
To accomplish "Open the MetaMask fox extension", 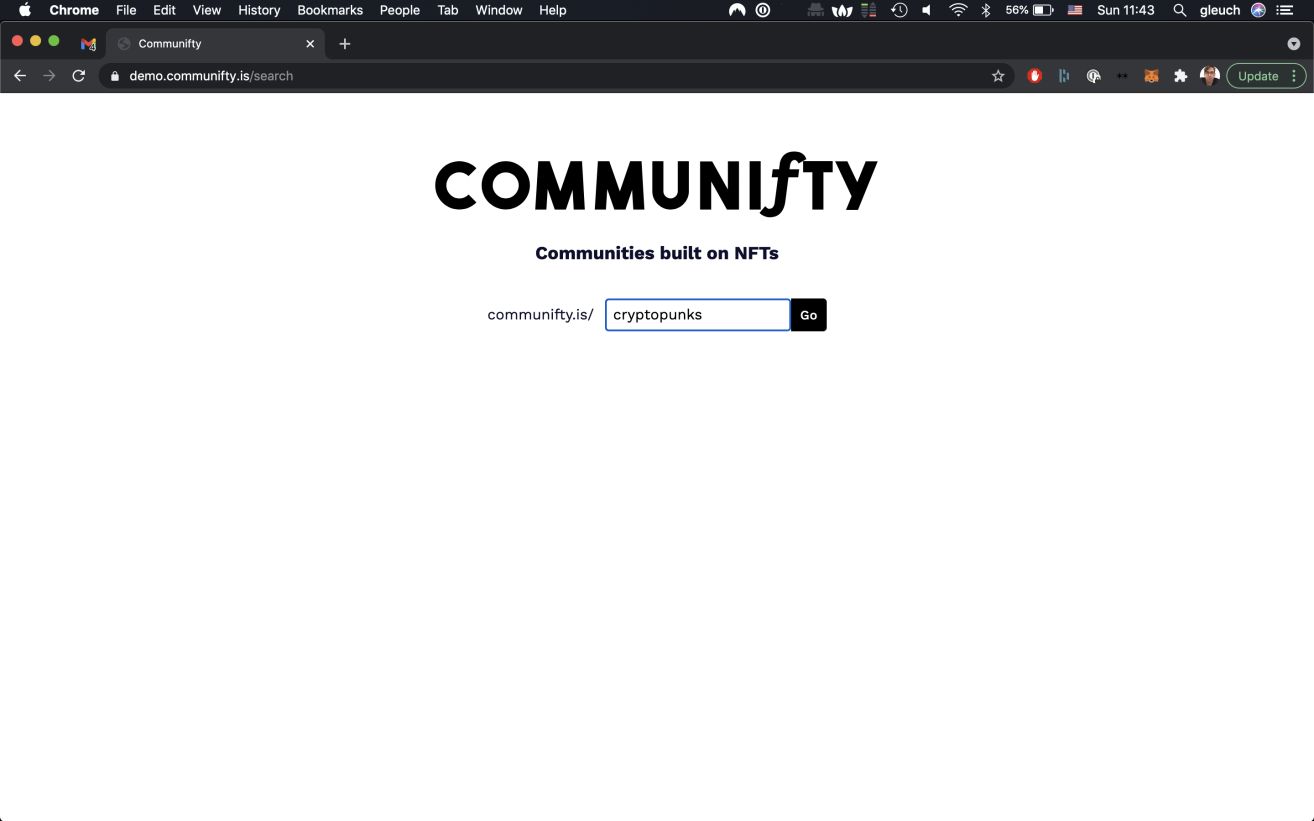I will click(x=1152, y=76).
